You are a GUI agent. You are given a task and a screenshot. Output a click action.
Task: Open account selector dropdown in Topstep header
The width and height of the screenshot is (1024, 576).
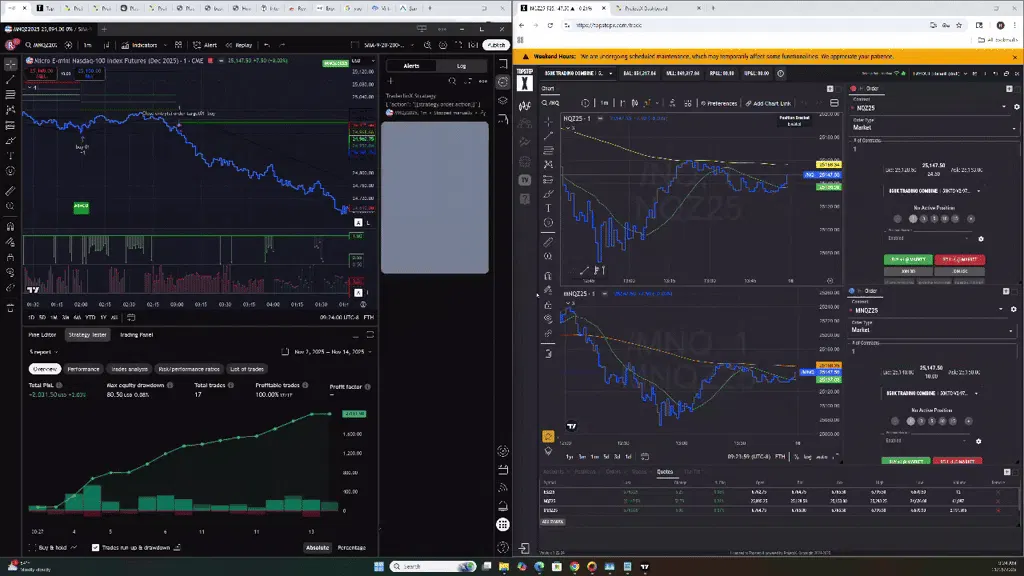click(578, 73)
